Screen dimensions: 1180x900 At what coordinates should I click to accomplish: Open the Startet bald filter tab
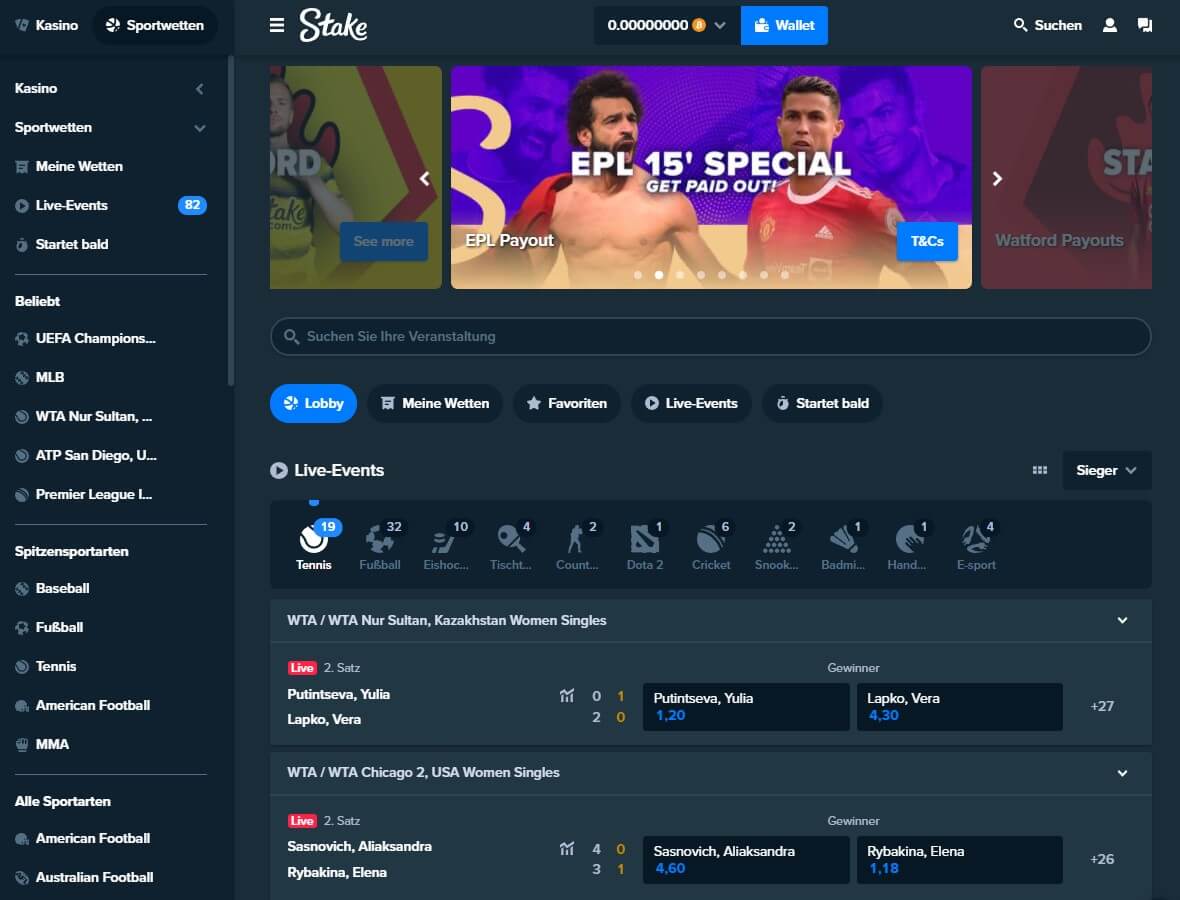[x=822, y=403]
